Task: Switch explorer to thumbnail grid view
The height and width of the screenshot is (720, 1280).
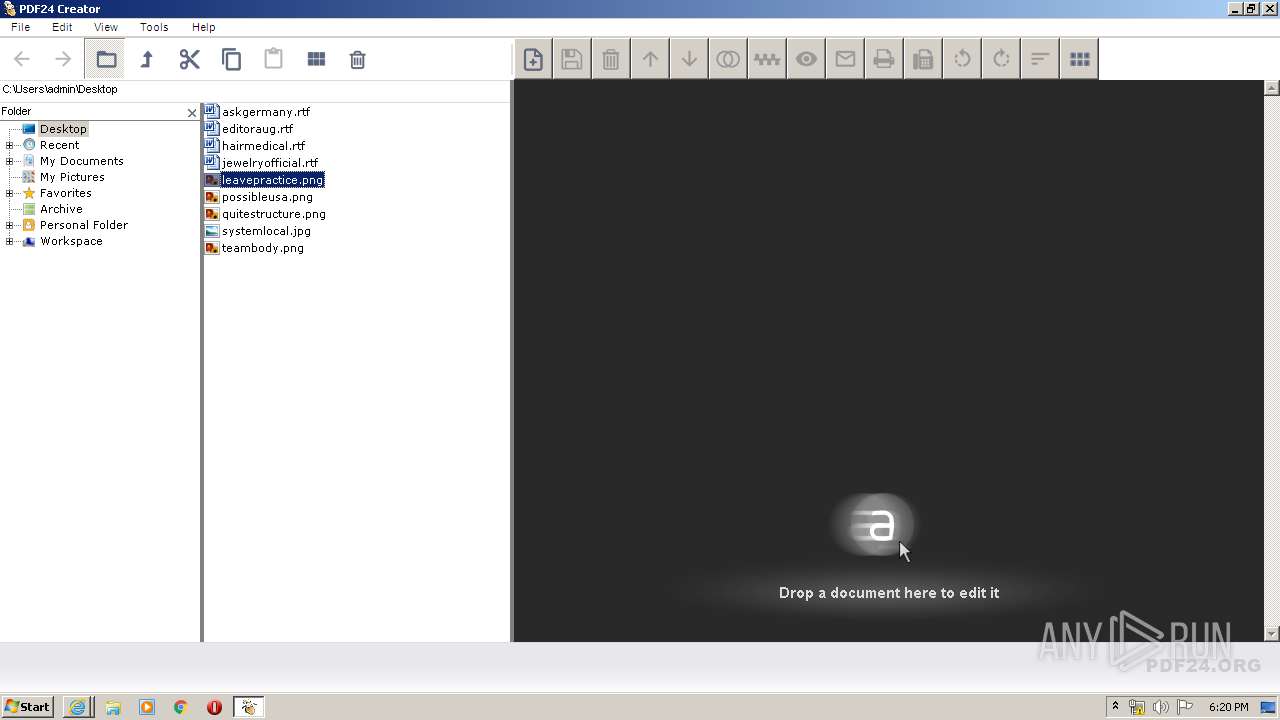Action: [x=316, y=60]
